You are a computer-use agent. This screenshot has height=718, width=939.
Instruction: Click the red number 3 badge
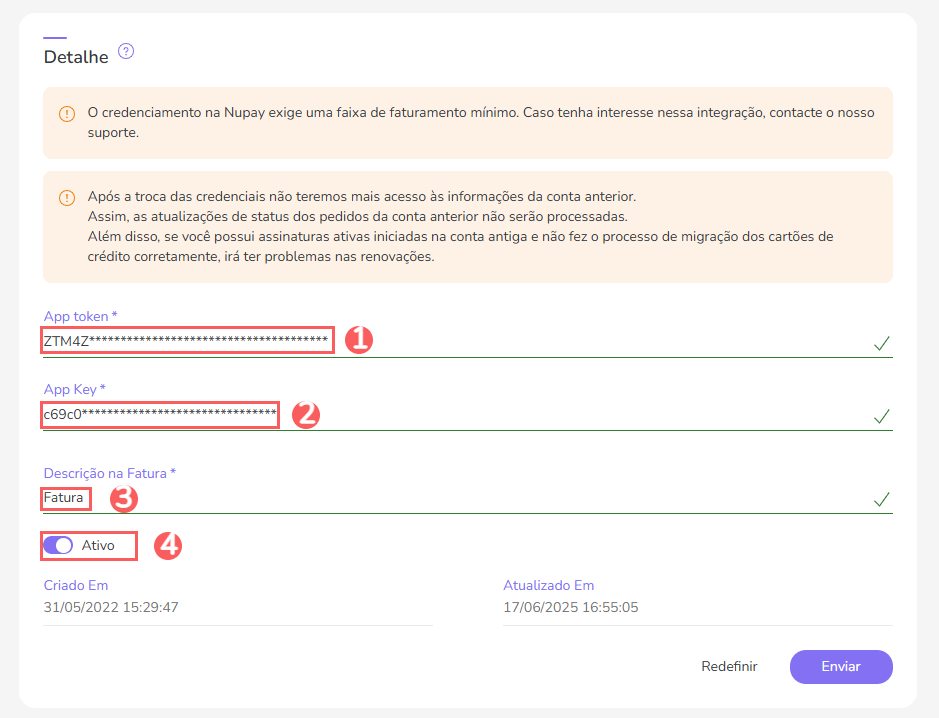tap(123, 498)
